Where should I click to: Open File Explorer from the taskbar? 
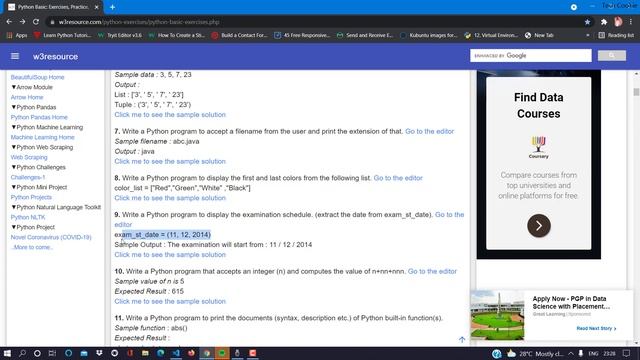(145, 353)
